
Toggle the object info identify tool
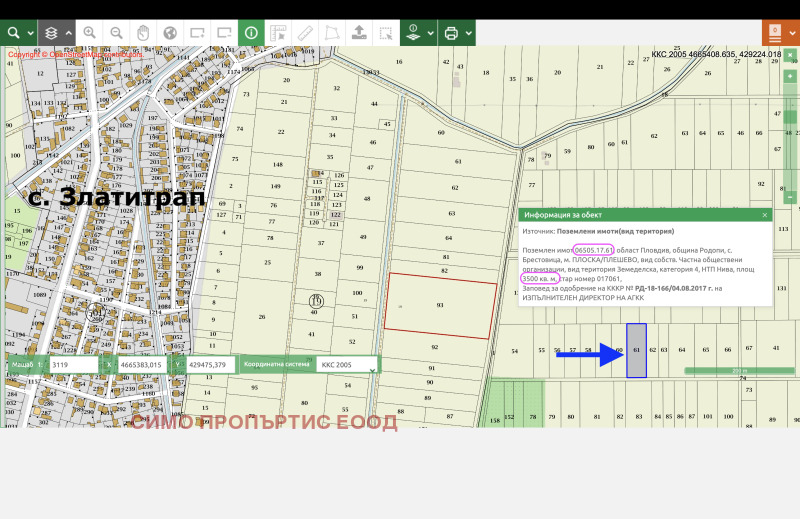coord(251,33)
